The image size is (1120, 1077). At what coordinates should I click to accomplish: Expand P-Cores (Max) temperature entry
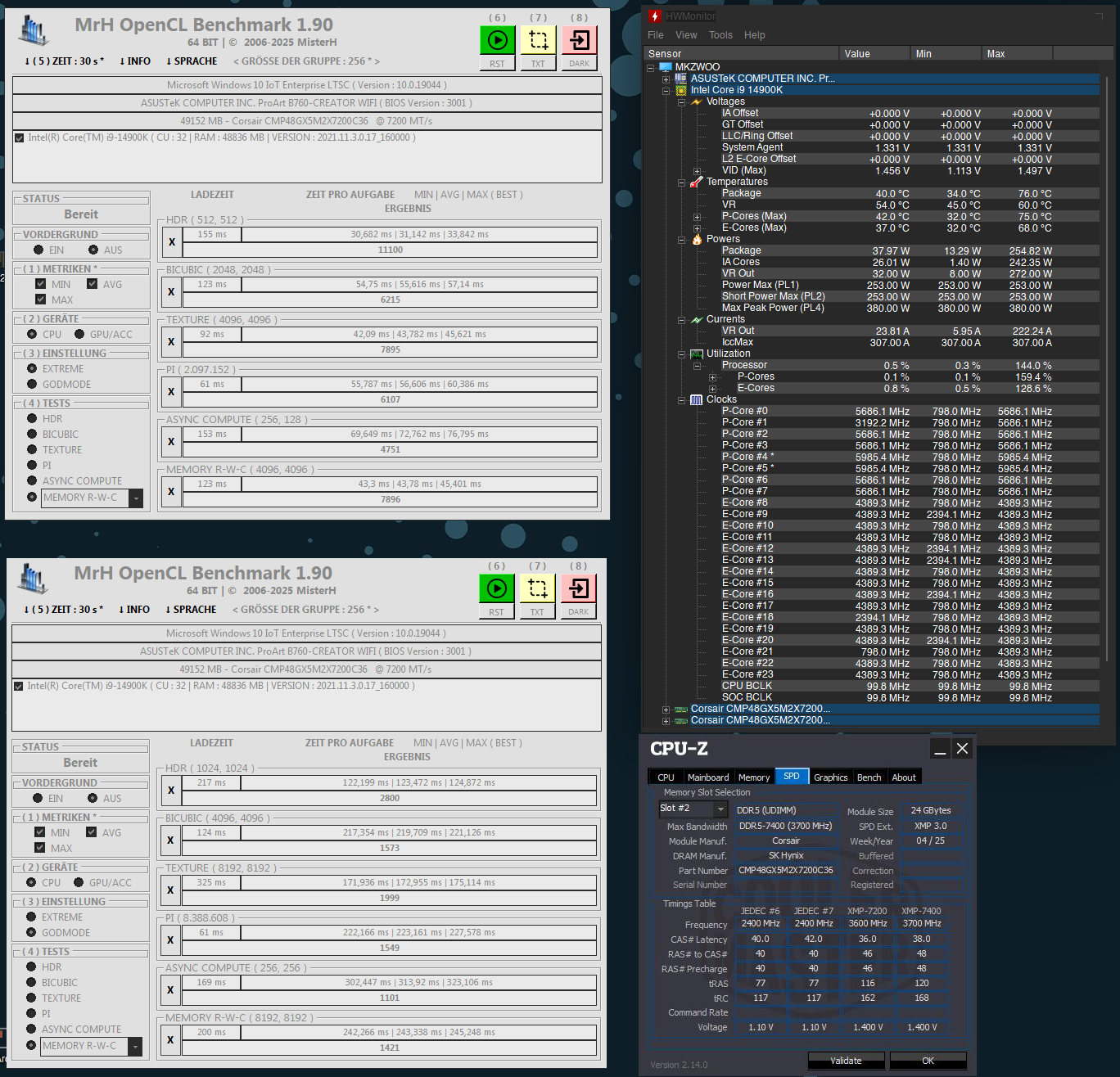click(698, 217)
